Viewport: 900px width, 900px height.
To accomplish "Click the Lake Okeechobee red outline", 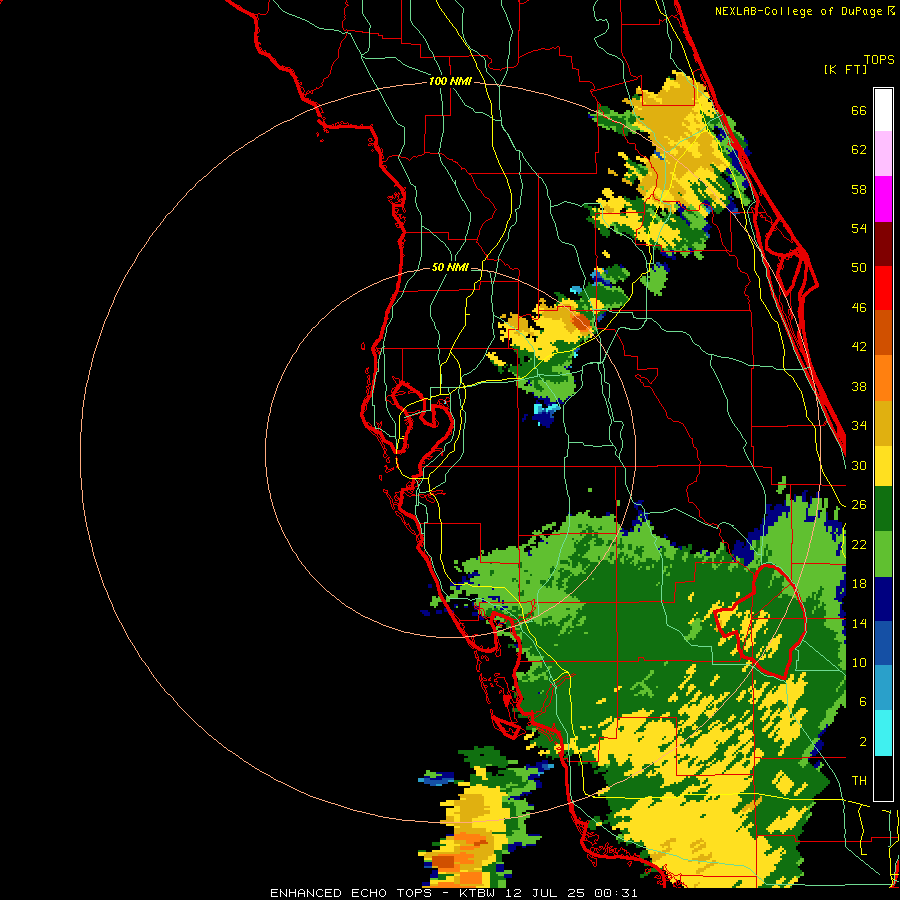I will [x=761, y=622].
